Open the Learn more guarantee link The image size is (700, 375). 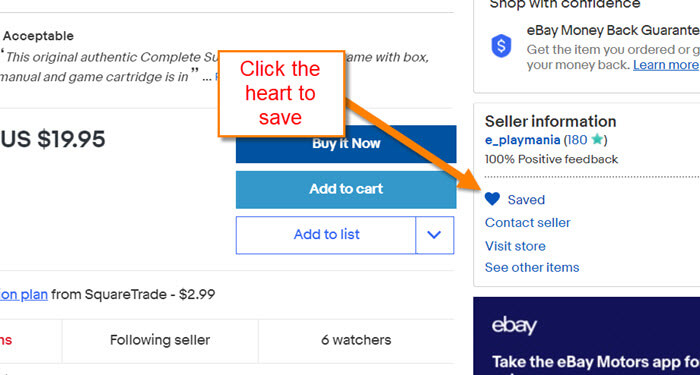tap(665, 65)
